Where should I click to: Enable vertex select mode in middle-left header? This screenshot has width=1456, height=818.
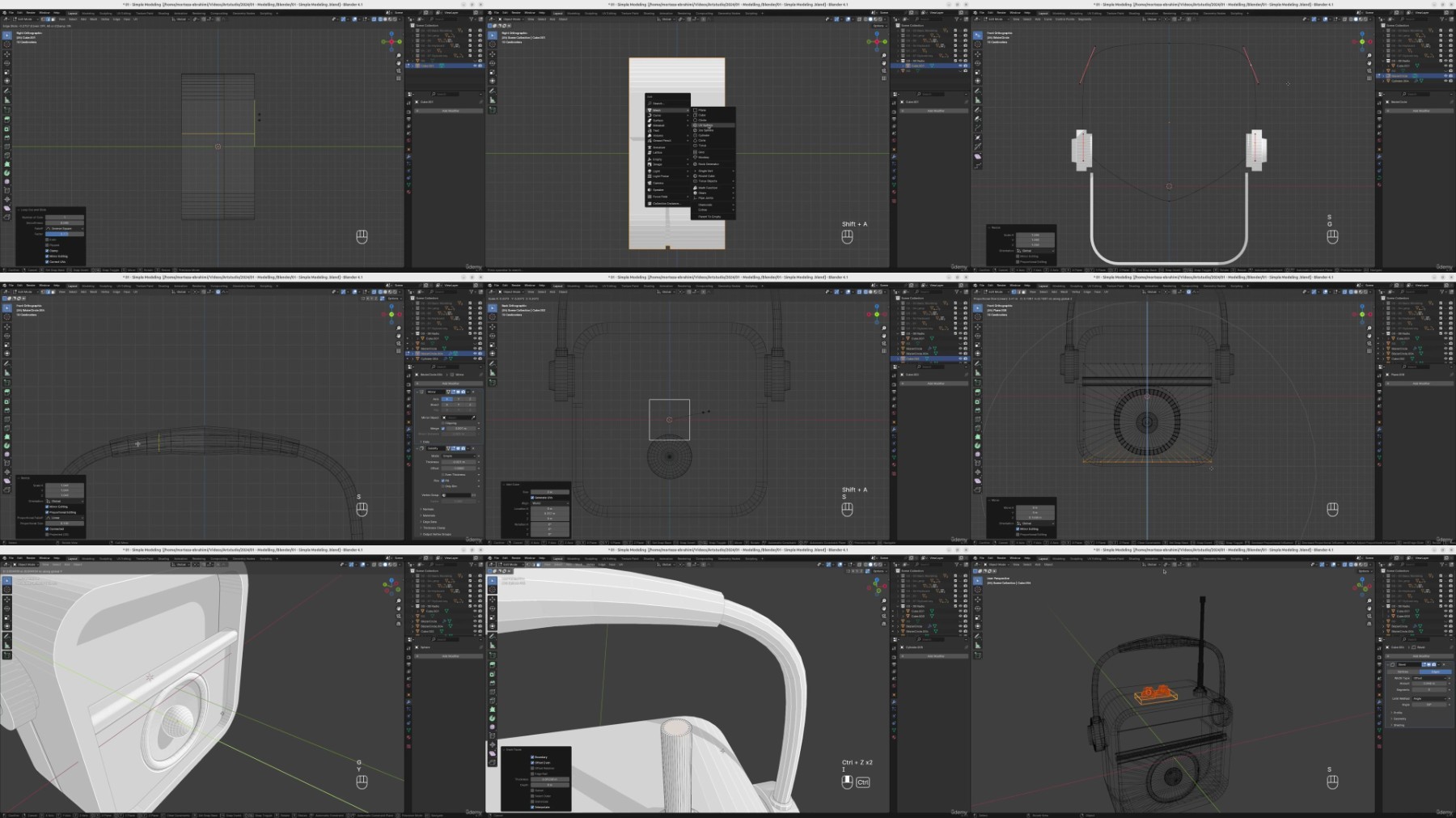pyautogui.click(x=43, y=291)
